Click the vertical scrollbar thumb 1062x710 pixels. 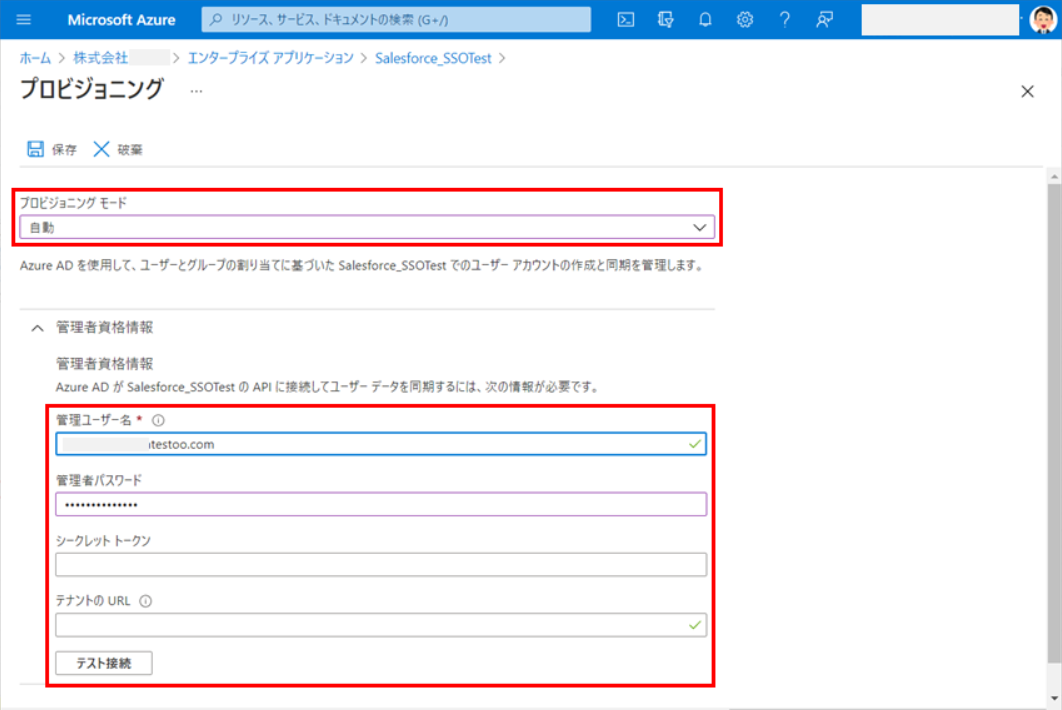(1055, 423)
